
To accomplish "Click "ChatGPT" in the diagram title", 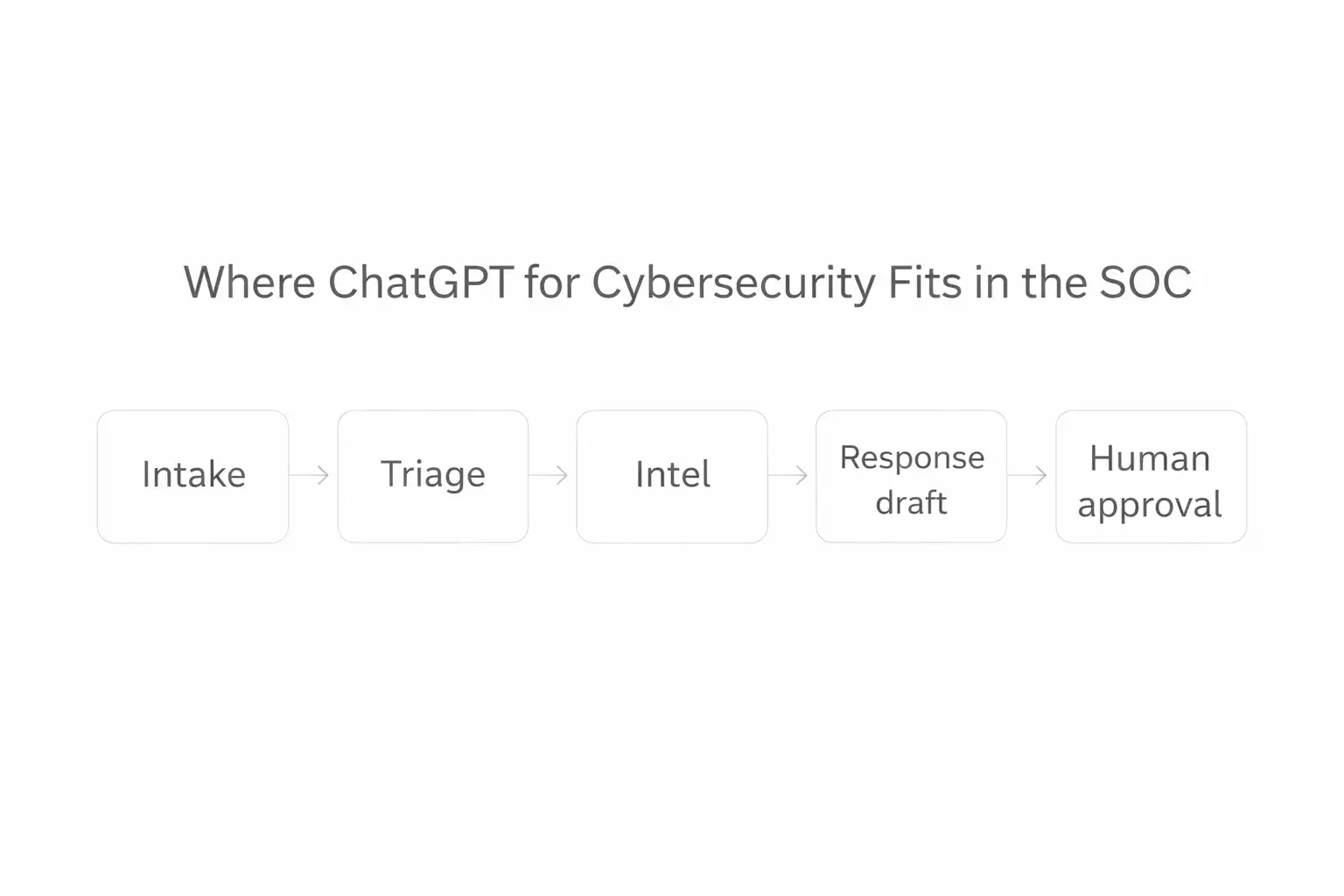I will tap(420, 283).
